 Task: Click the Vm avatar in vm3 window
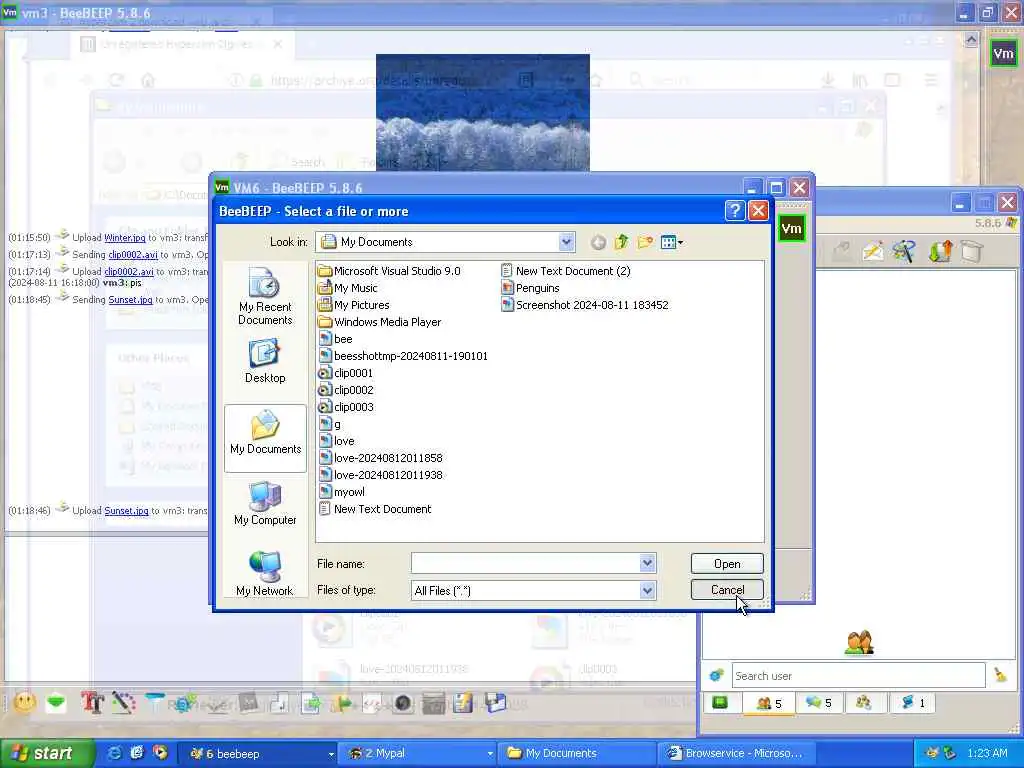coord(1002,54)
